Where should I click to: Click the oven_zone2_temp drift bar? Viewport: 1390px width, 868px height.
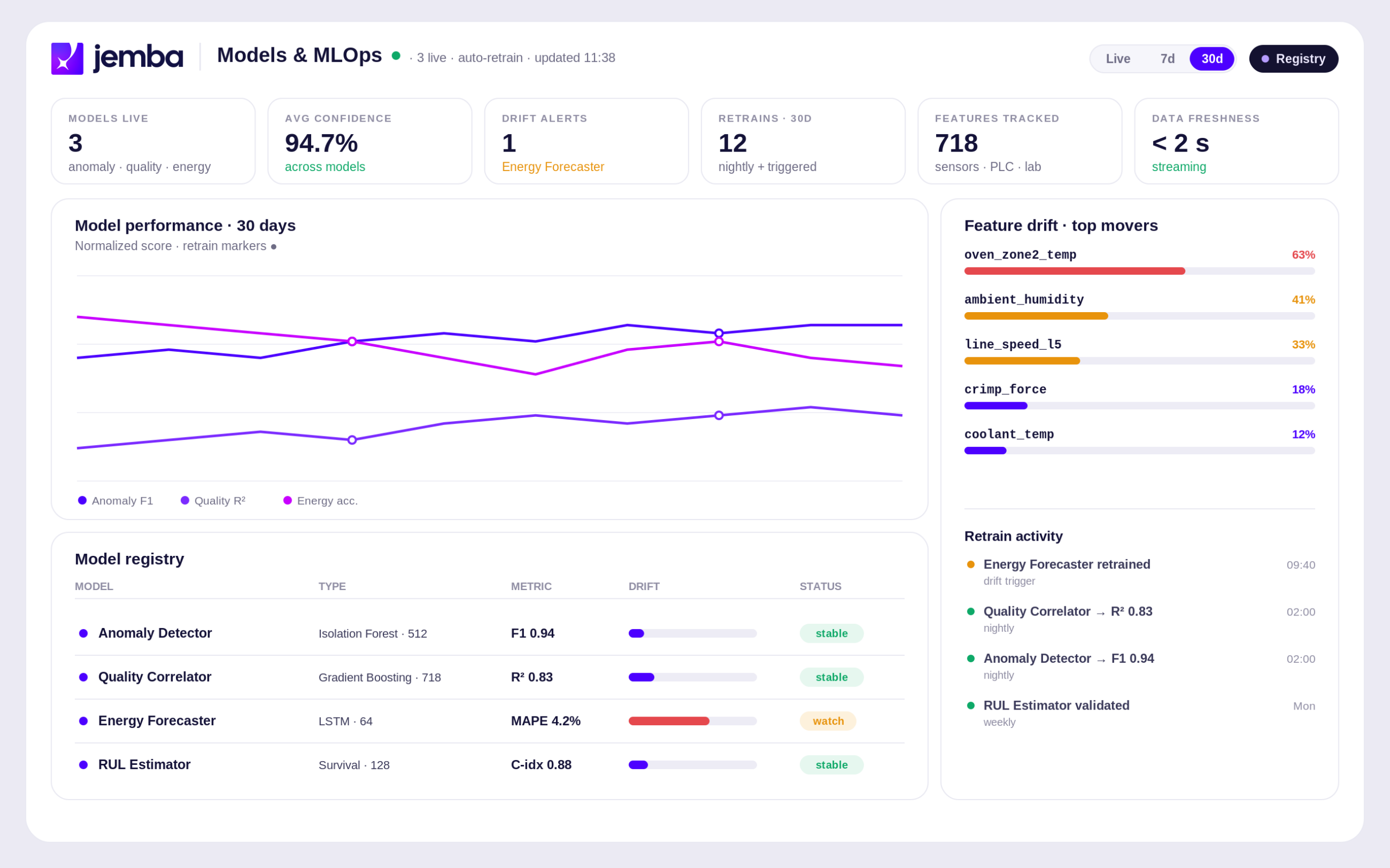1140,271
